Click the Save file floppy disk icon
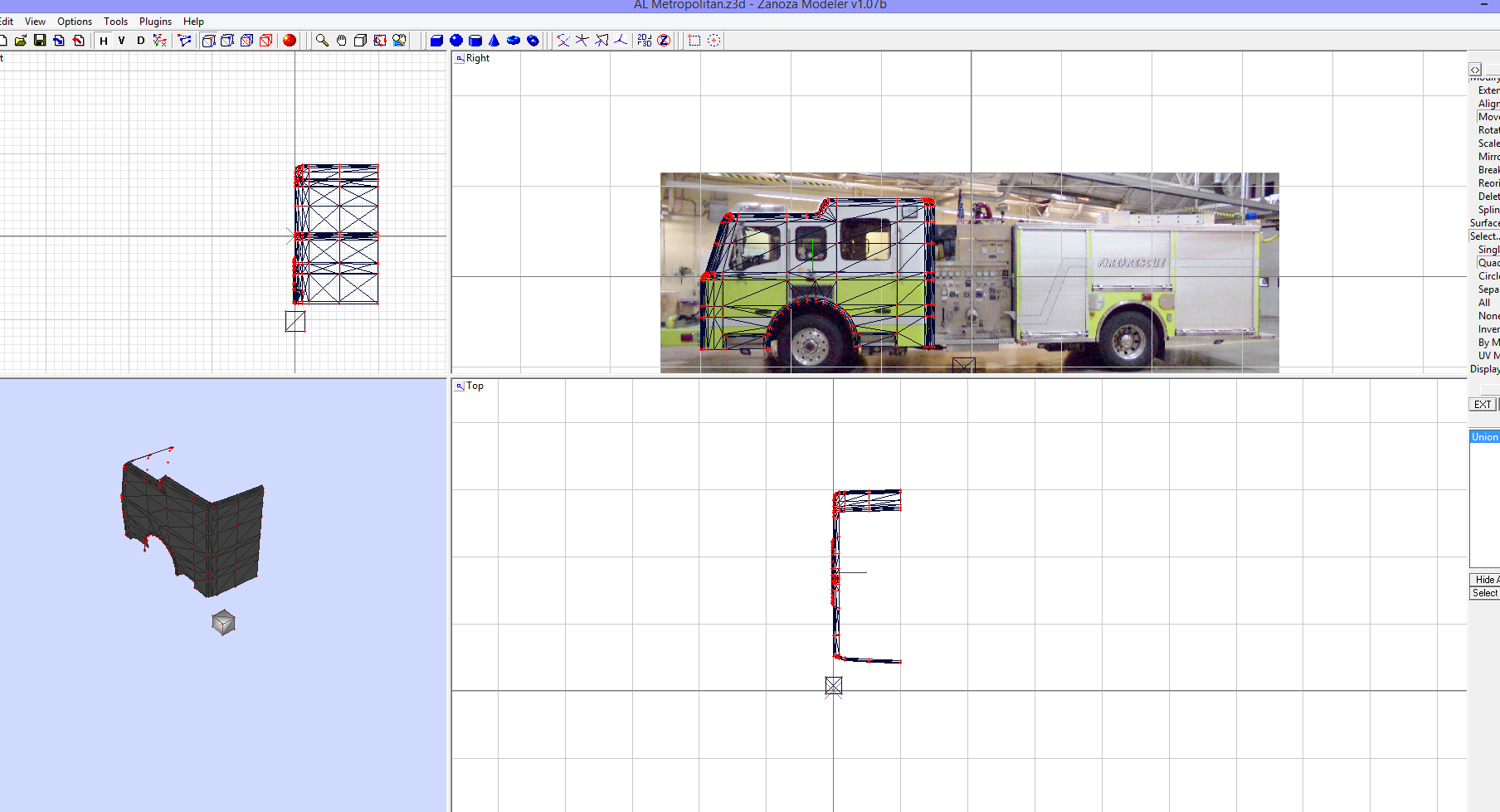This screenshot has height=812, width=1500. [x=40, y=41]
